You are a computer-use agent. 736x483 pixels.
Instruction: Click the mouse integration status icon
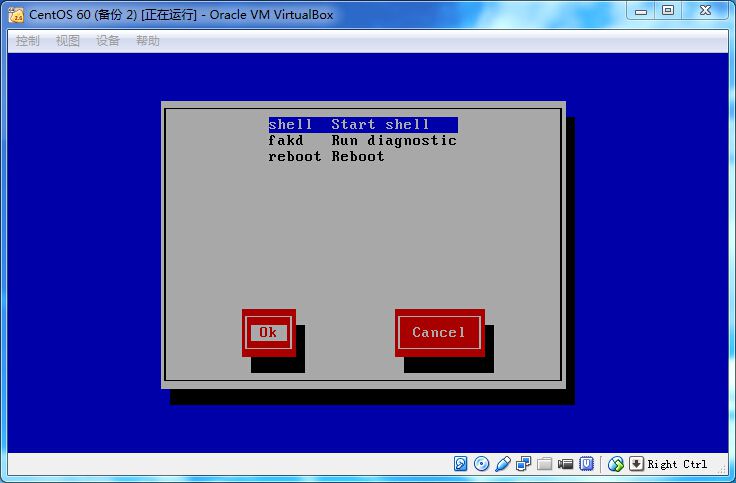[x=616, y=464]
